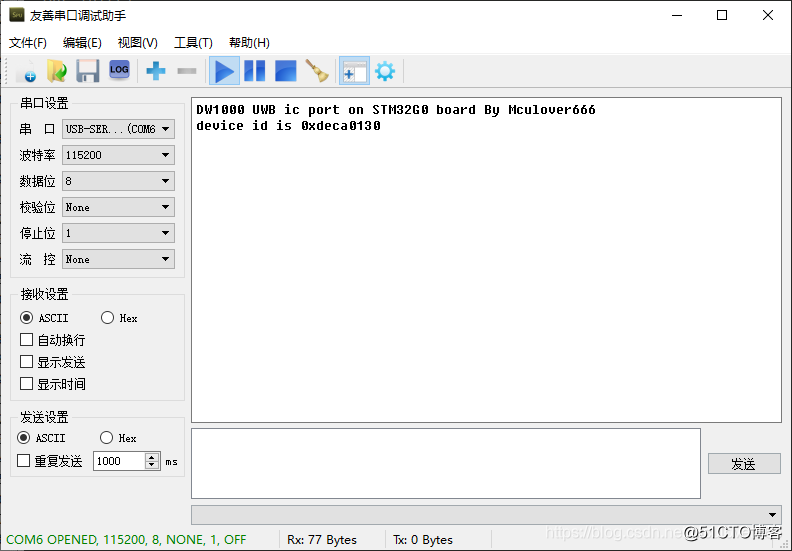Click the new file icon in toolbar

(26, 71)
